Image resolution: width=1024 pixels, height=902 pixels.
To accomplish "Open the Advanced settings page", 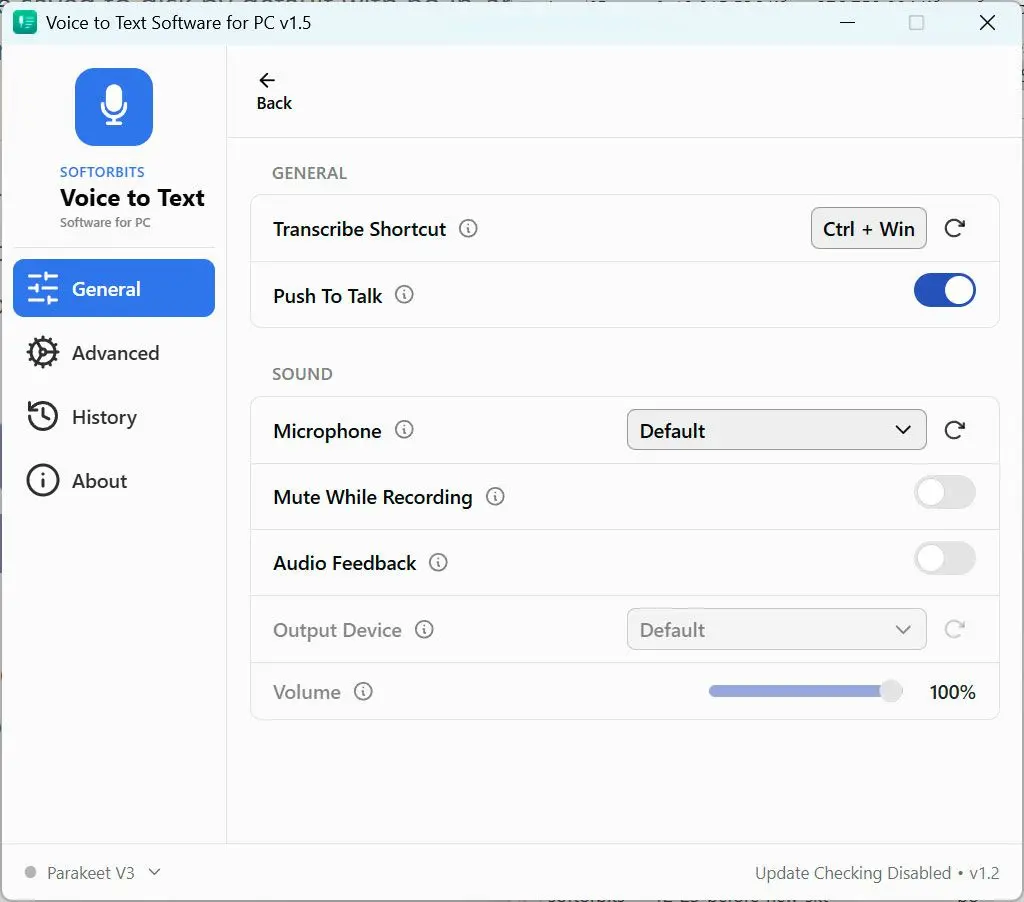I will coord(114,353).
